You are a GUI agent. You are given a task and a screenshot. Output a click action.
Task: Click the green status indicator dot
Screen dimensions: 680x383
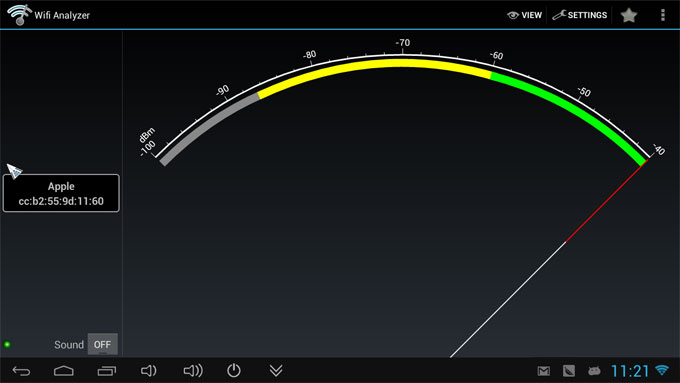click(7, 344)
